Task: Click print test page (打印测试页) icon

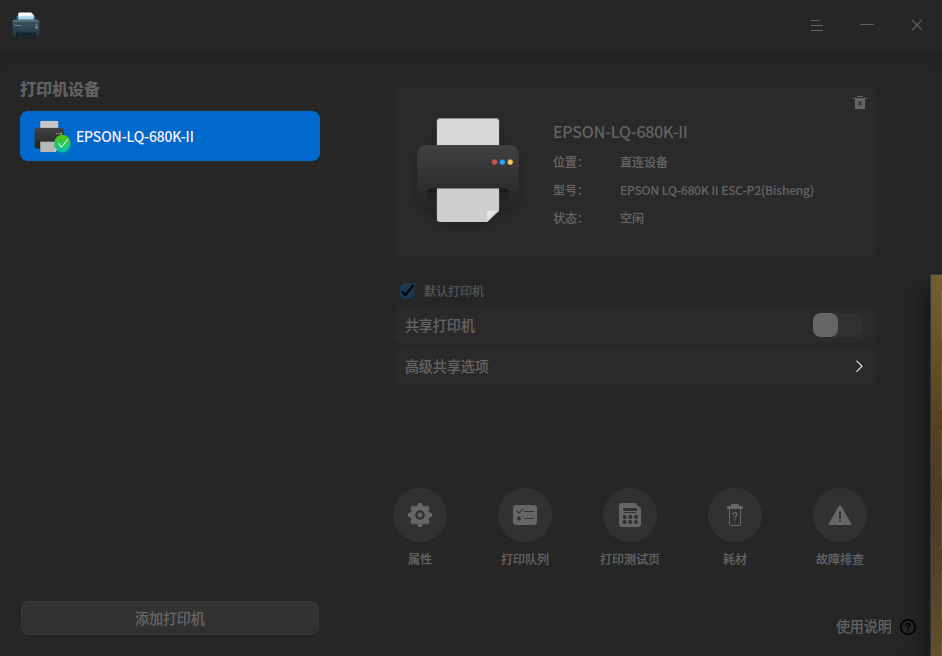Action: (630, 515)
